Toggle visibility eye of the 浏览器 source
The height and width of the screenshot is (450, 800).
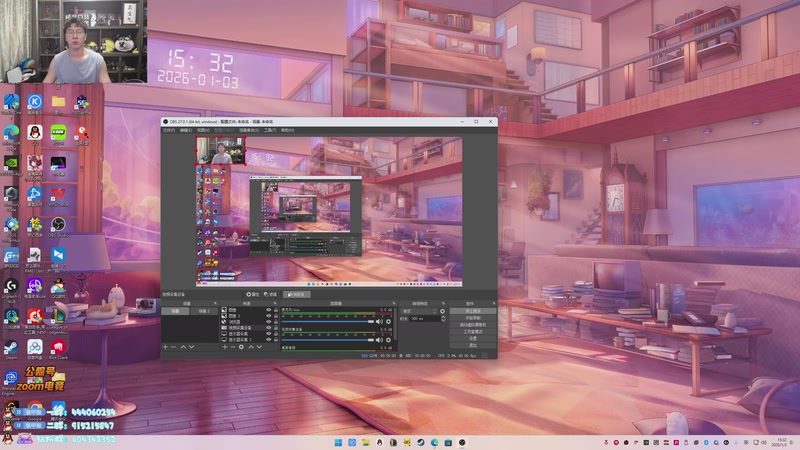(x=268, y=322)
